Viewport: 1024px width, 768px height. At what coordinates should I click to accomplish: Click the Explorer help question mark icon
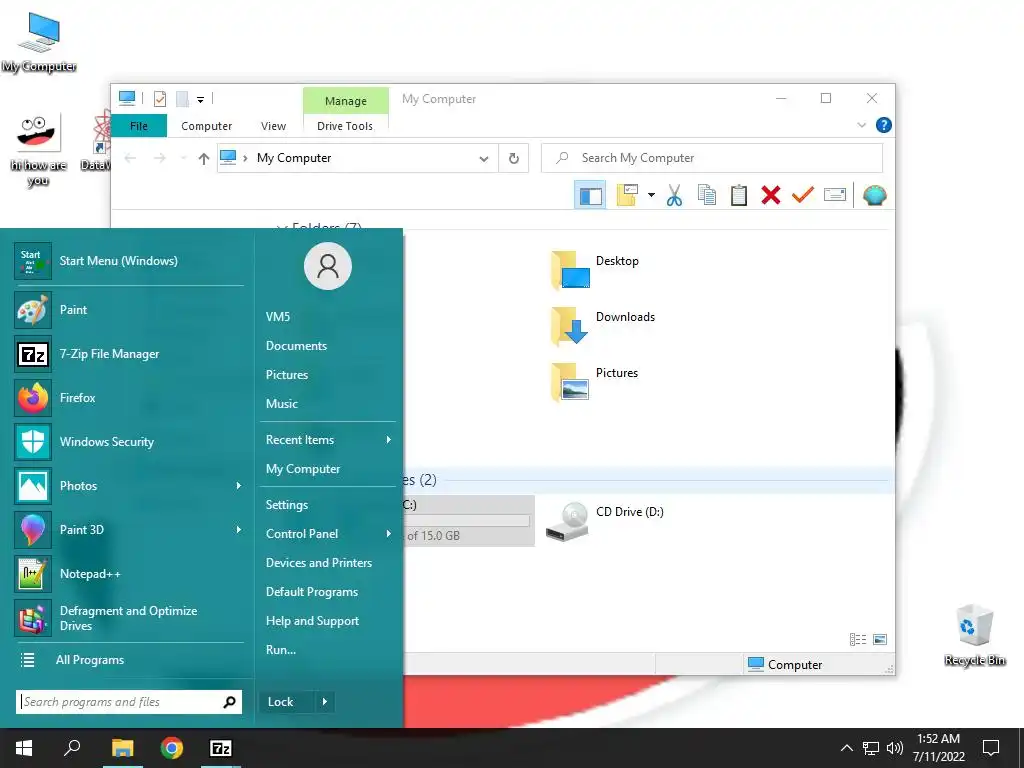tap(883, 125)
